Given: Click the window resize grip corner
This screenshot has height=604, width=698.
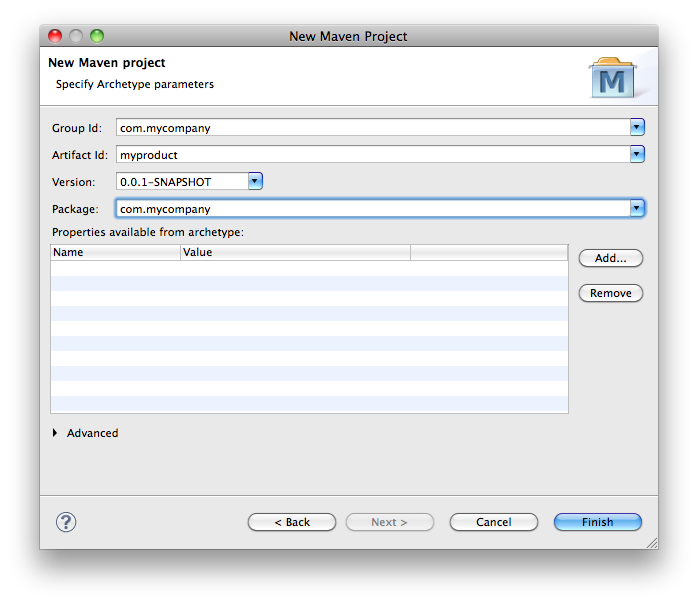Looking at the screenshot, I should (652, 543).
